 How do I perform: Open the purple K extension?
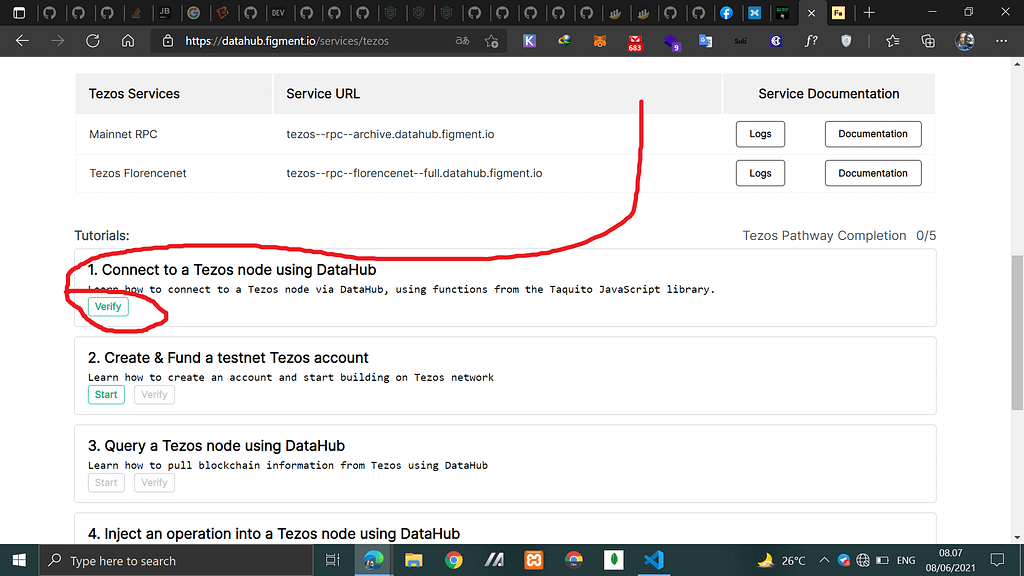pos(530,41)
